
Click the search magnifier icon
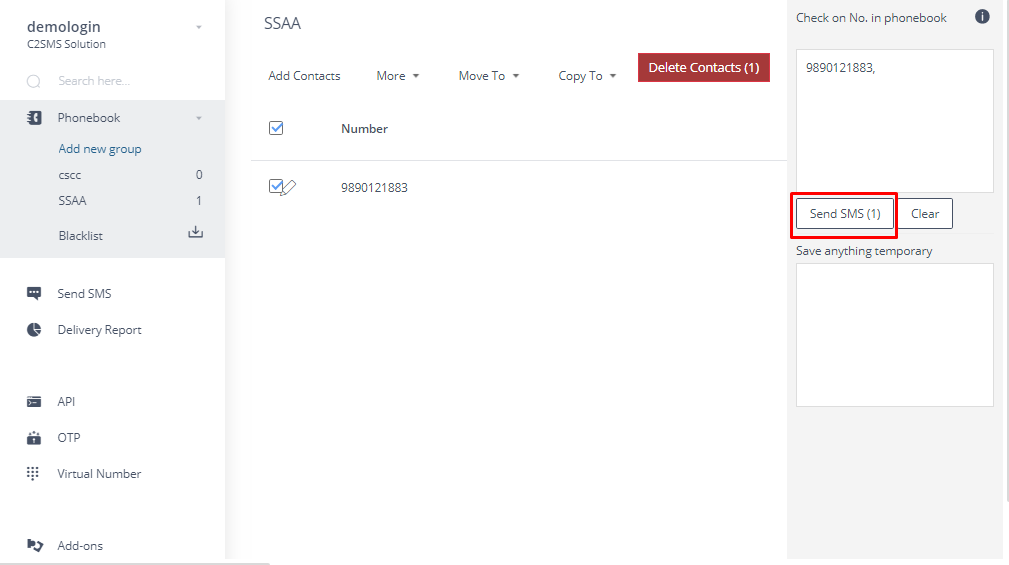(x=33, y=81)
